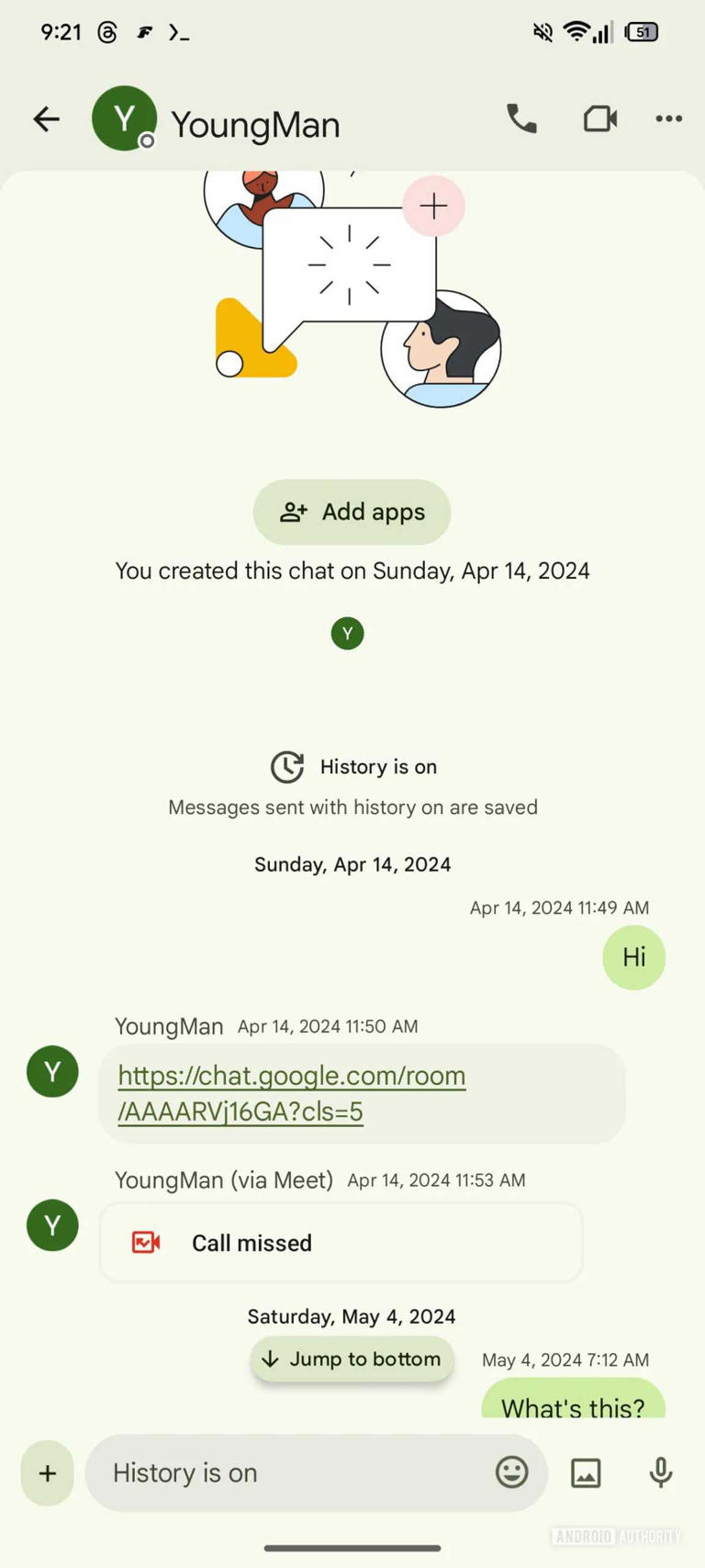Start a video call with YoungMan
This screenshot has width=705, height=1568.
point(599,118)
